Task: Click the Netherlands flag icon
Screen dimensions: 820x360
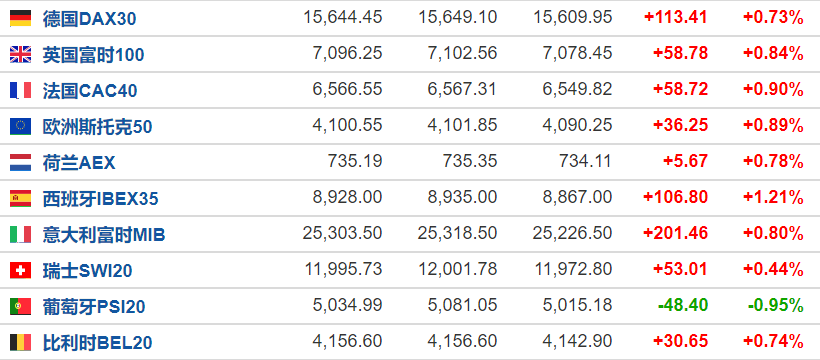Action: tap(20, 163)
